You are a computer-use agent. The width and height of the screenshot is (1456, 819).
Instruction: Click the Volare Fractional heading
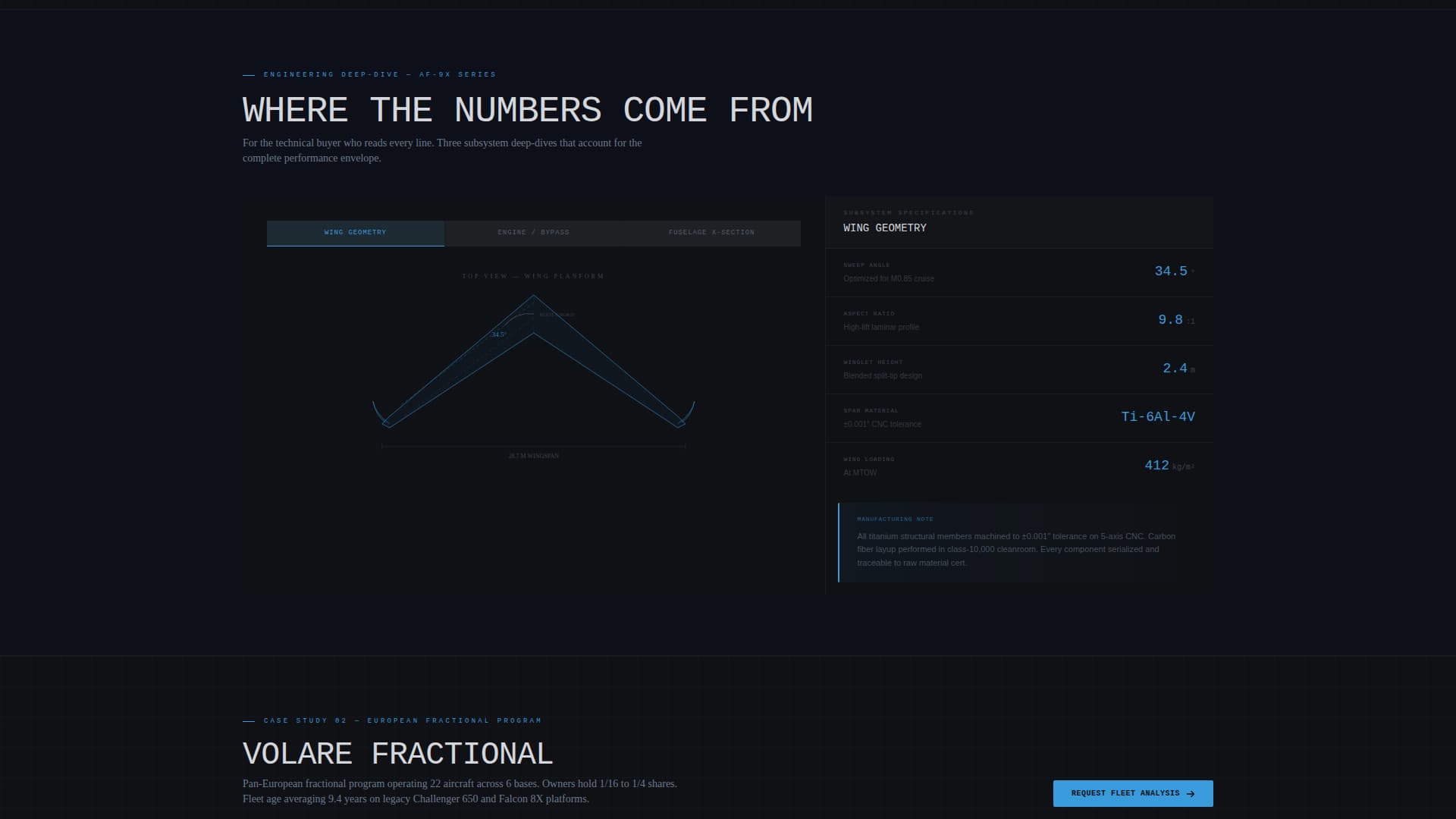point(397,754)
